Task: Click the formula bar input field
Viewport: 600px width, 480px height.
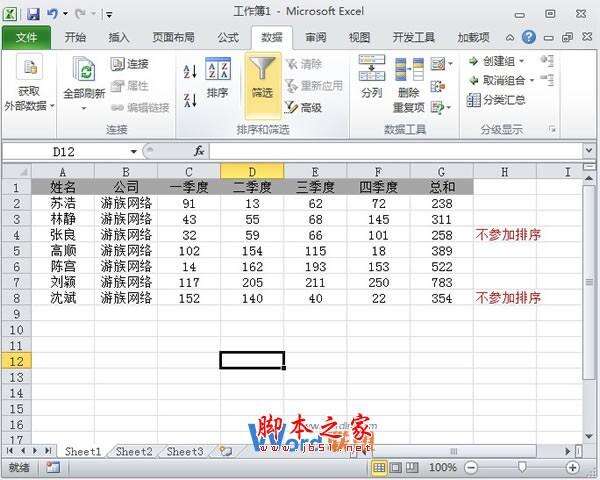Action: pos(396,151)
